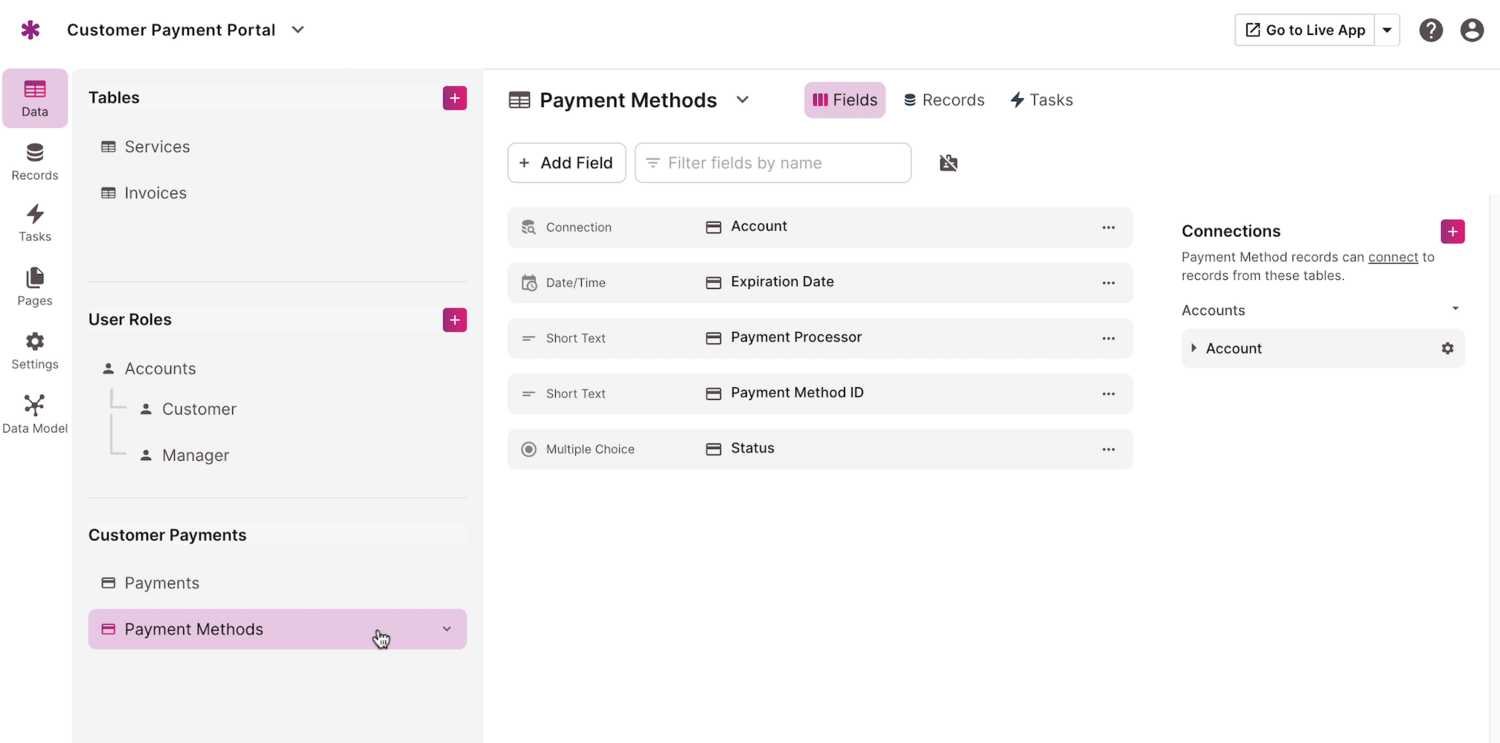Image resolution: width=1500 pixels, height=743 pixels.
Task: Add a new connection with plus icon
Action: coord(1453,231)
